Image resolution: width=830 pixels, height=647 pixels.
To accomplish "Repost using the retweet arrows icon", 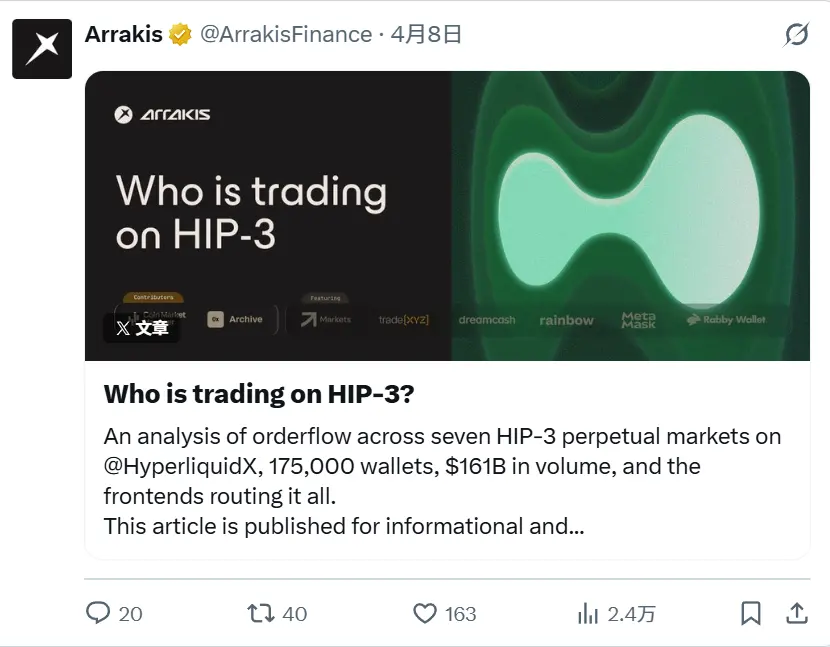I will (x=261, y=613).
